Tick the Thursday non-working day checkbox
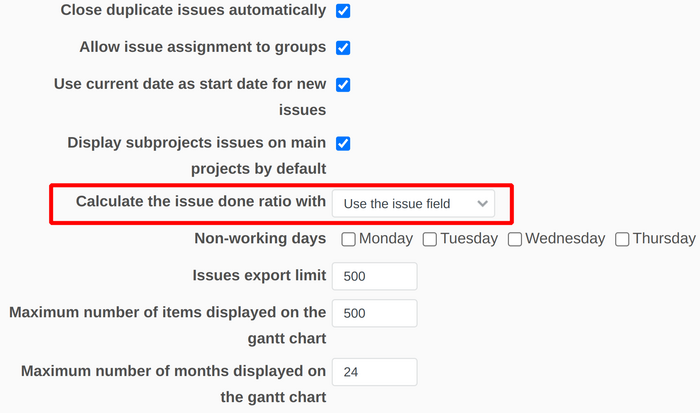The image size is (700, 413). pos(622,239)
